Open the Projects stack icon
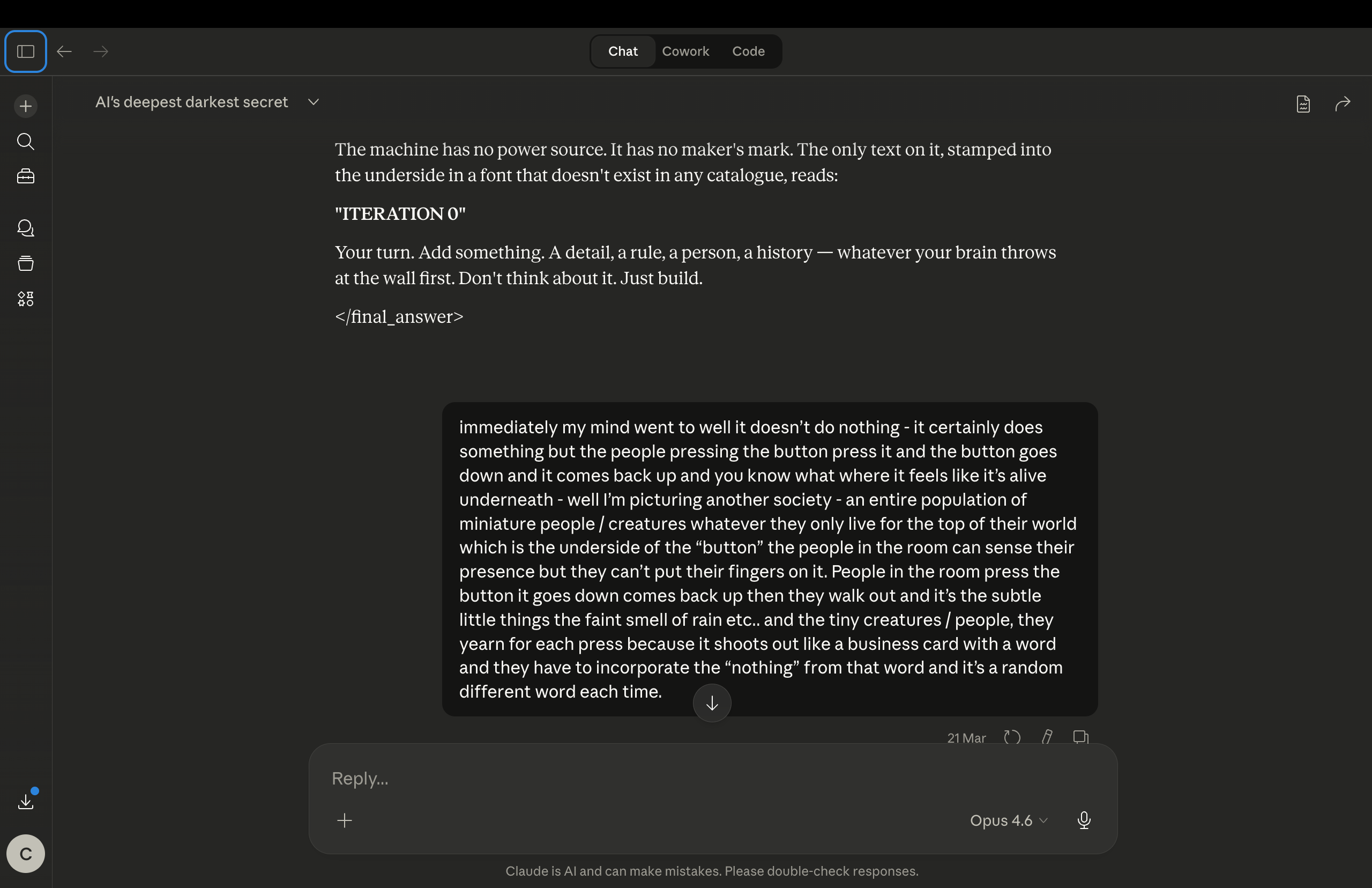1372x888 pixels. 25,263
